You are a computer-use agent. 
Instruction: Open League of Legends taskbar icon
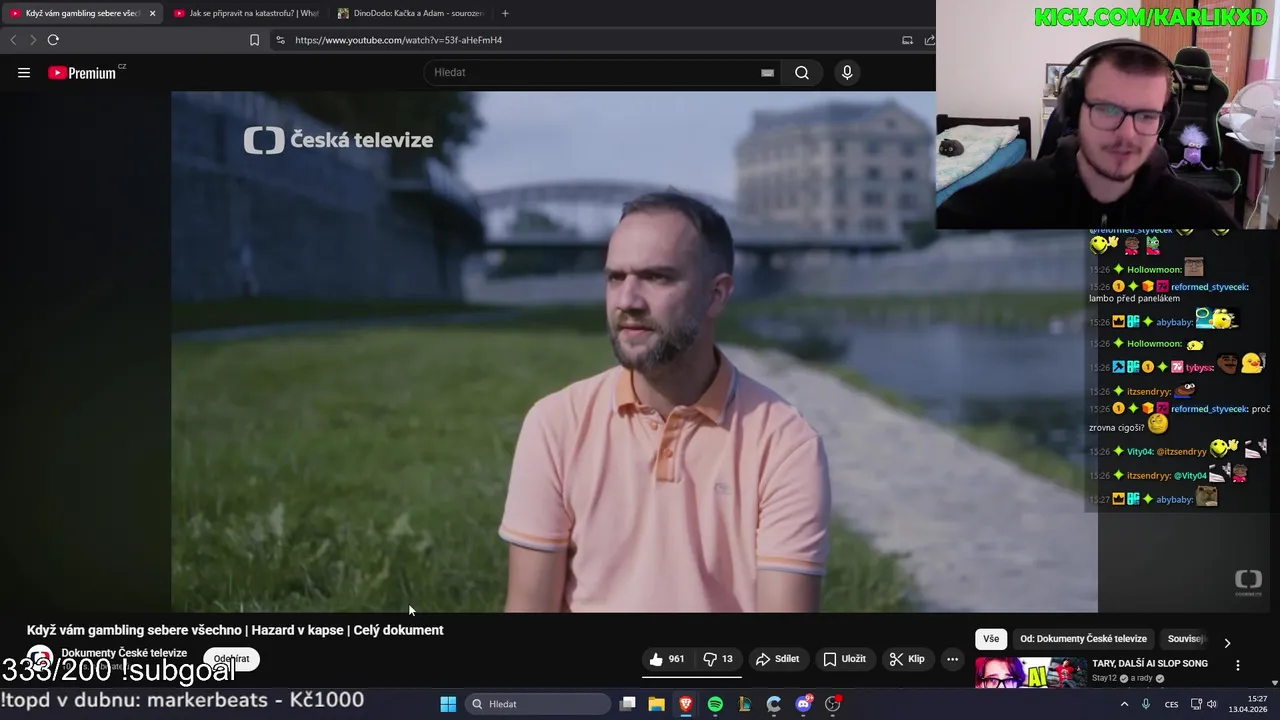pos(744,704)
